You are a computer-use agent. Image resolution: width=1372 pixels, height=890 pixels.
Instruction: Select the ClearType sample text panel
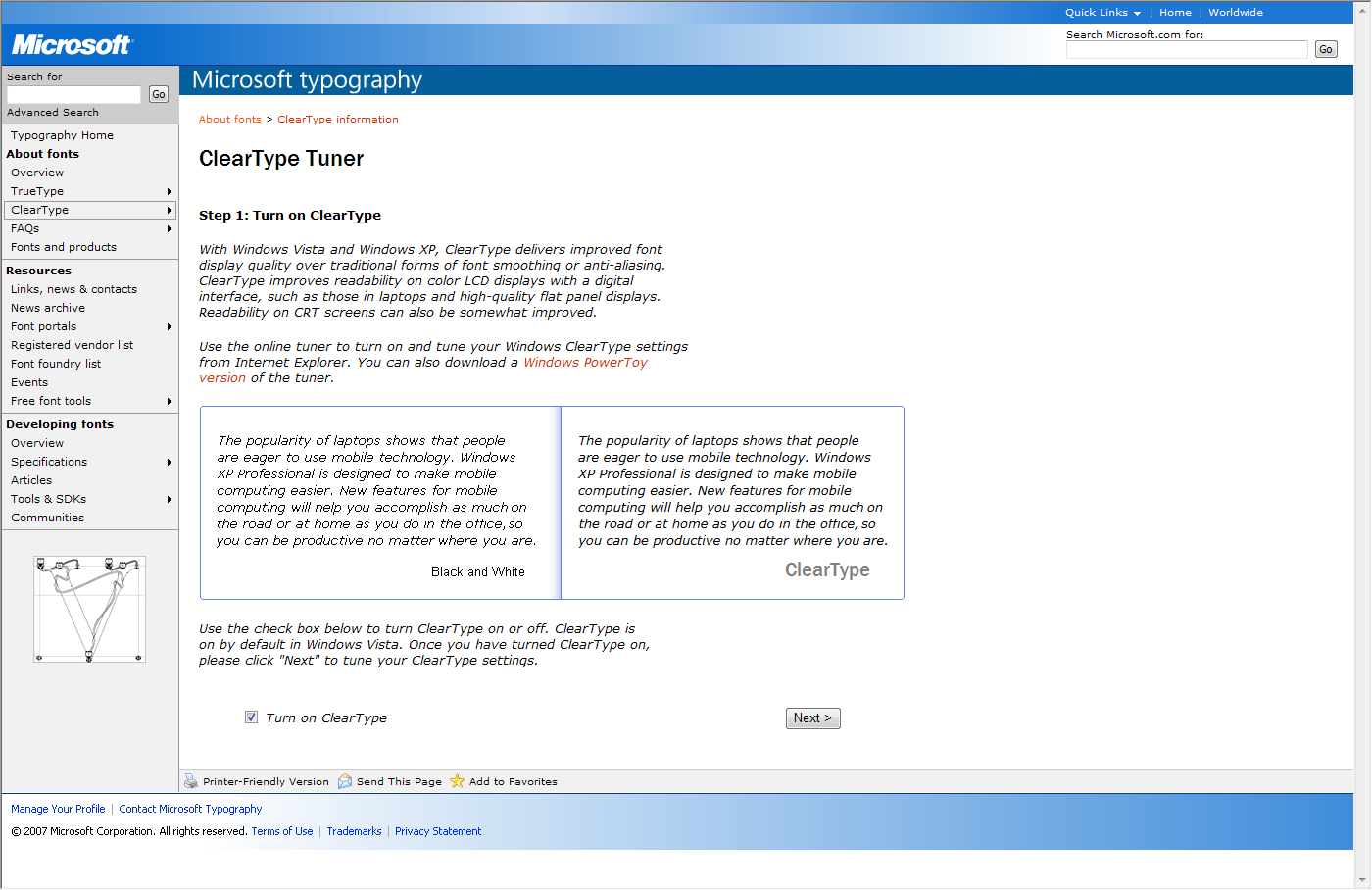[732, 502]
